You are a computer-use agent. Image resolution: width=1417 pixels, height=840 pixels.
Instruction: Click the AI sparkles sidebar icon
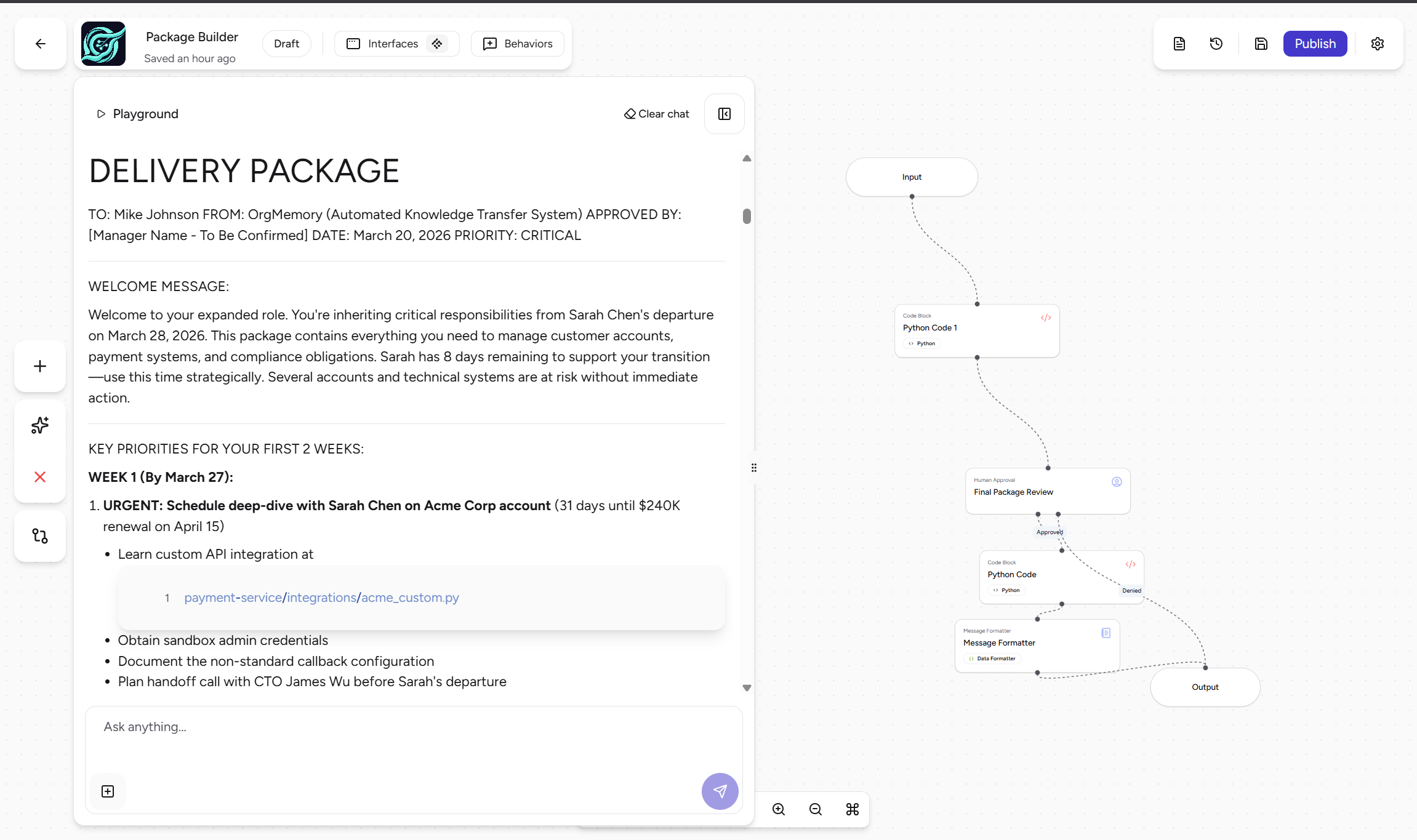(40, 425)
